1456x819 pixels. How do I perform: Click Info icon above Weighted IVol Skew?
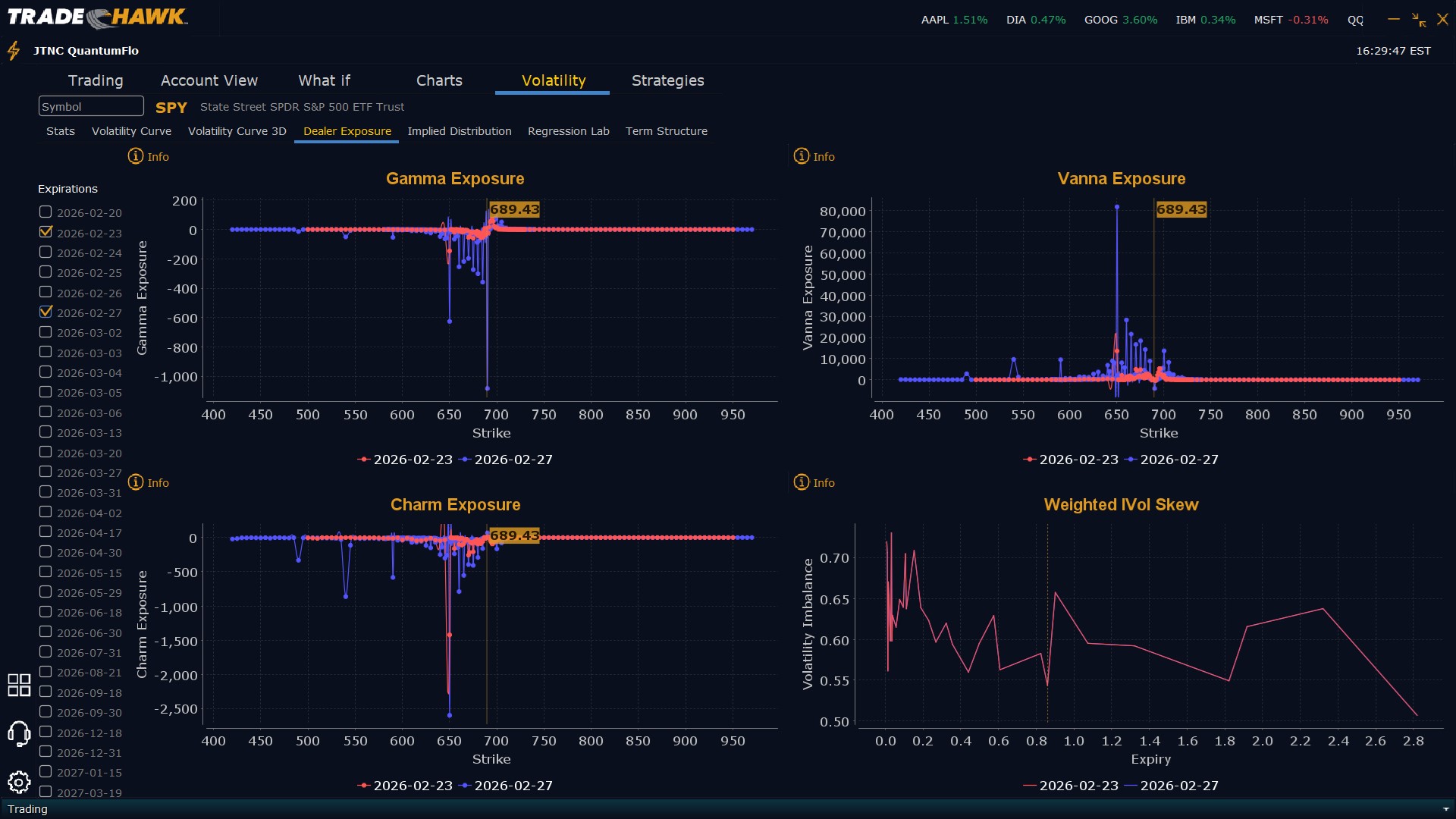802,482
